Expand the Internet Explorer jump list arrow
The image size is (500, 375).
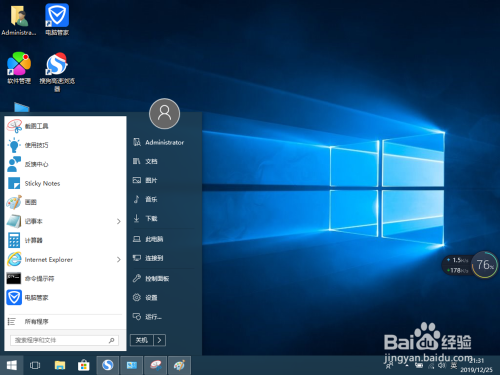tap(119, 259)
